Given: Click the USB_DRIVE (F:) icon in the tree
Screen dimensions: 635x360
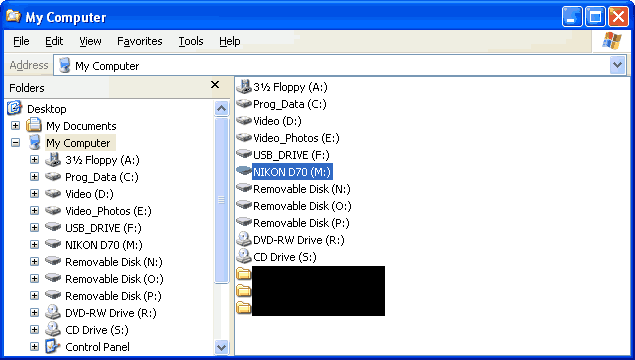Looking at the screenshot, I should pyautogui.click(x=53, y=227).
